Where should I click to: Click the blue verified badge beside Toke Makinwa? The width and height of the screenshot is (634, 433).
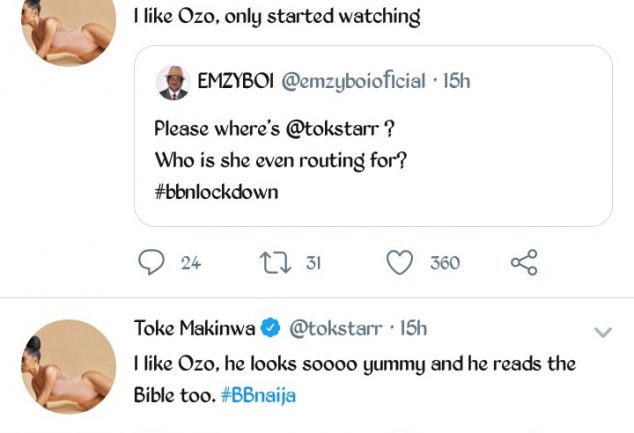click(x=269, y=327)
